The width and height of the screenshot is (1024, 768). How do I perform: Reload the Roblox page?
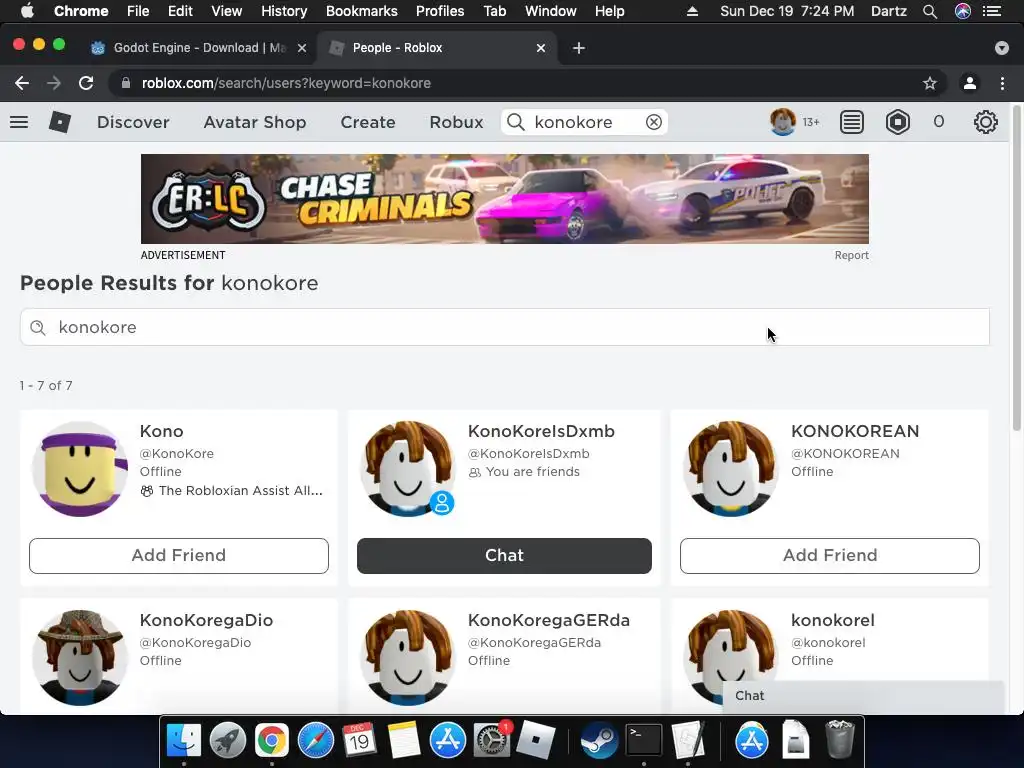tap(86, 83)
